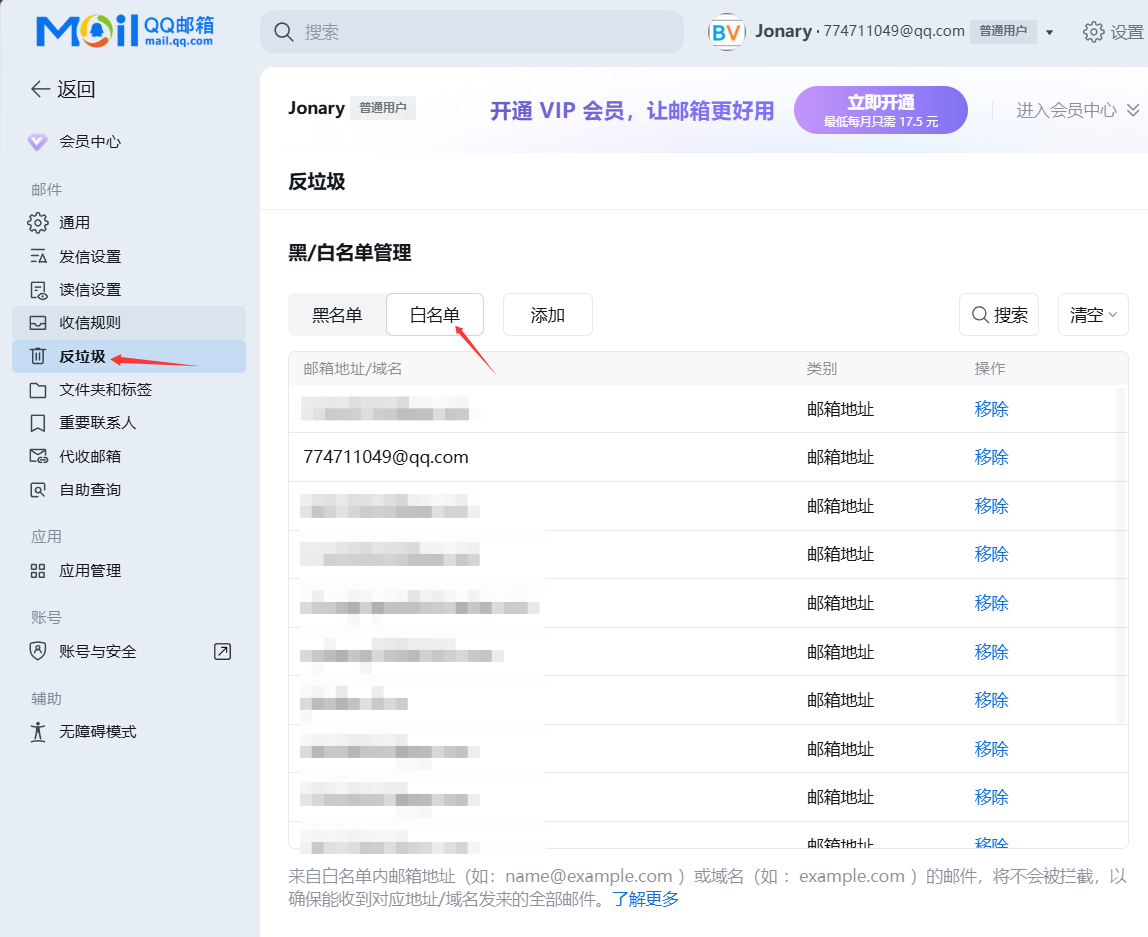Click the 通用 gear icon in sidebar
This screenshot has height=937, width=1148.
point(37,223)
